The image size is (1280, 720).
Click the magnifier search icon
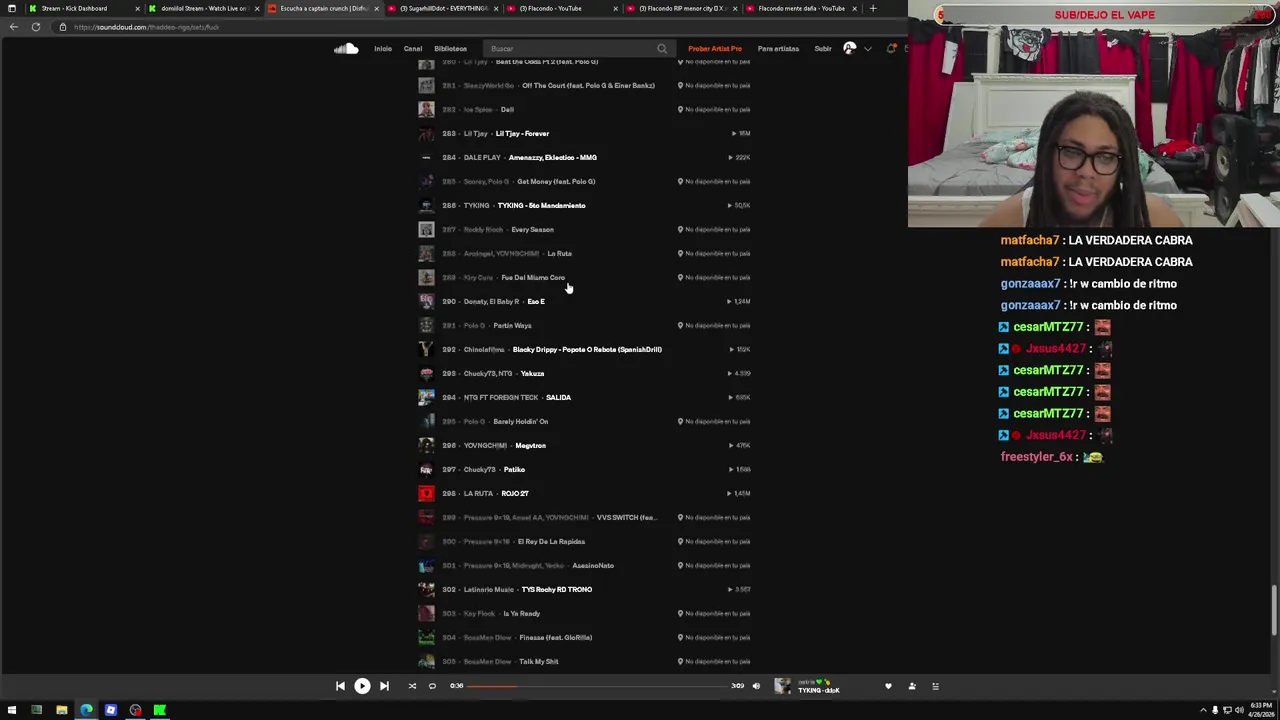click(662, 48)
